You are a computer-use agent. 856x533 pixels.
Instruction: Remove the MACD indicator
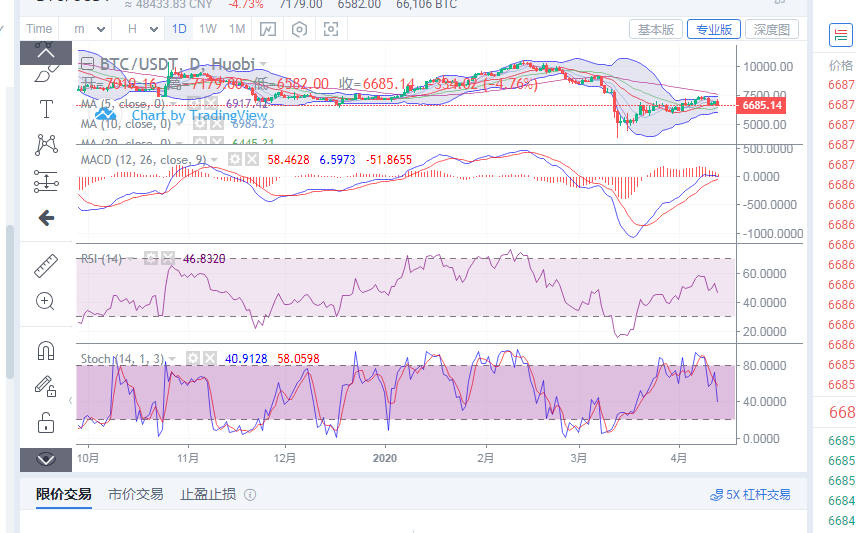tap(252, 159)
